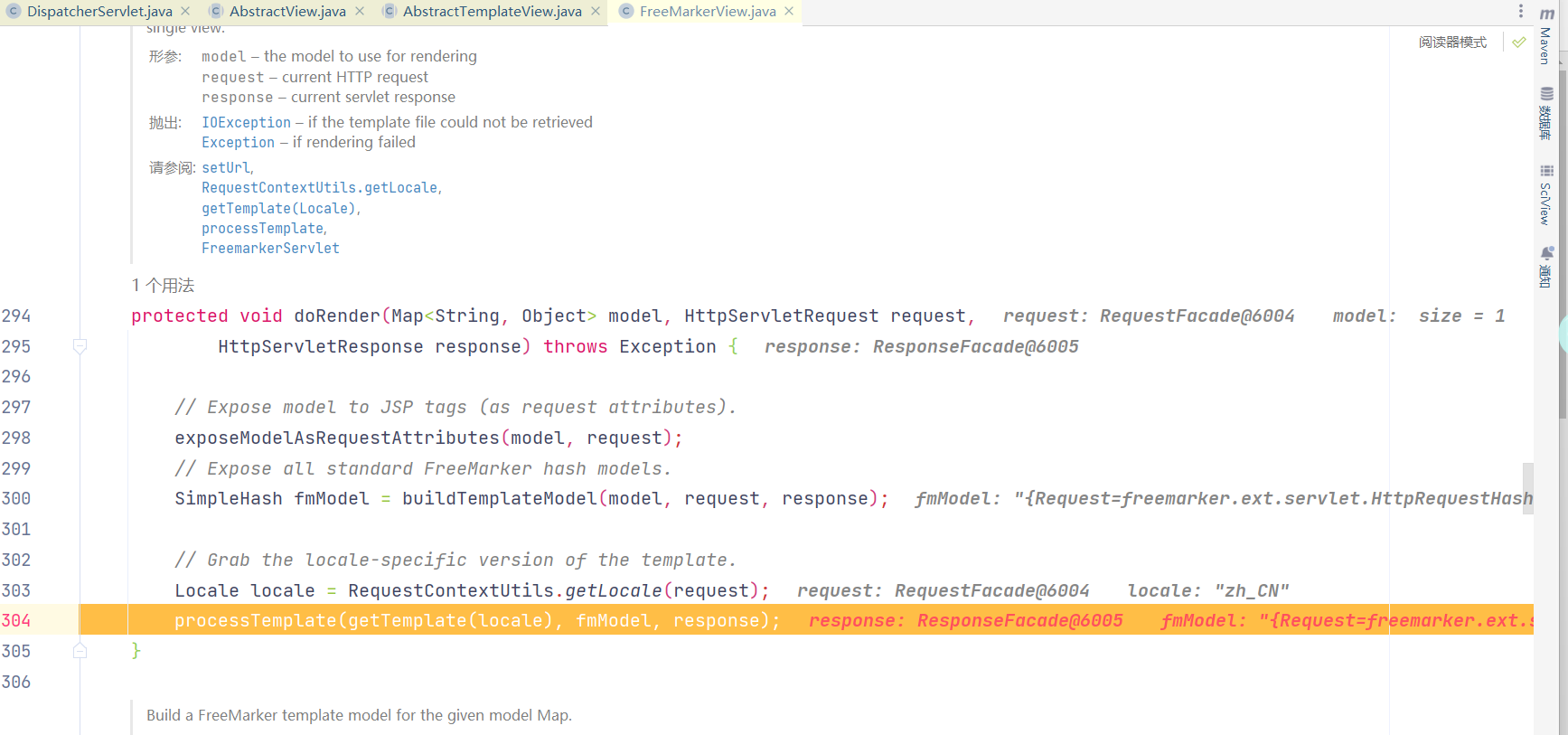Switch to DispatcherServlet.java tab

[99, 12]
